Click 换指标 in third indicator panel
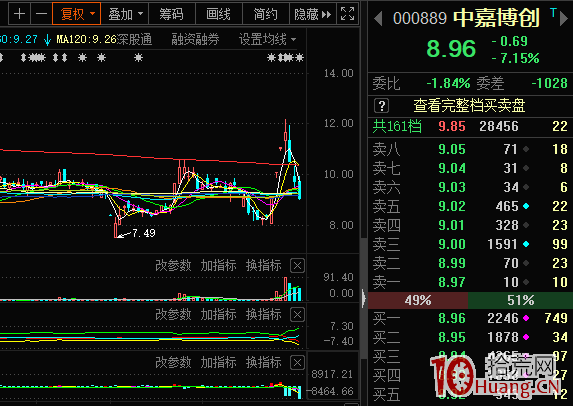 coord(263,363)
